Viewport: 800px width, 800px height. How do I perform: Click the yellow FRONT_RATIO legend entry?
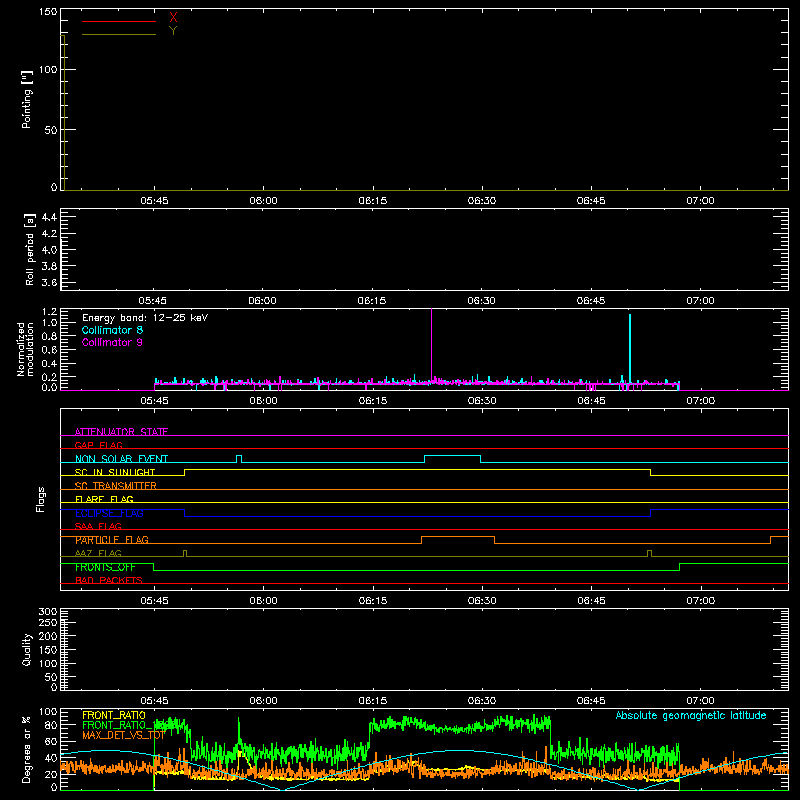[114, 715]
